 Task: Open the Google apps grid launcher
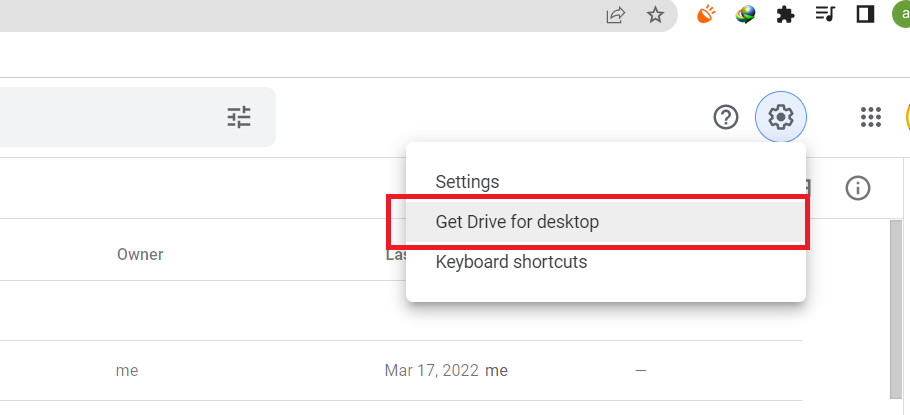click(x=871, y=118)
